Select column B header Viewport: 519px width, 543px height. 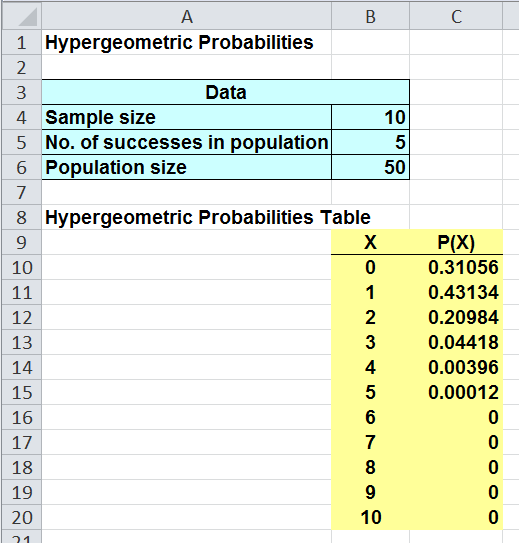click(x=370, y=16)
